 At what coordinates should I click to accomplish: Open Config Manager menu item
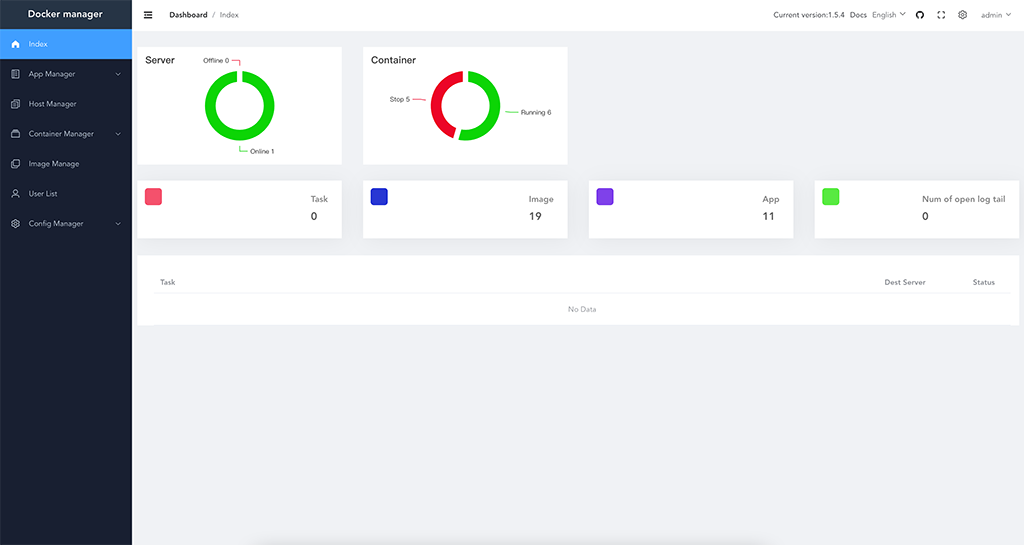pos(66,223)
